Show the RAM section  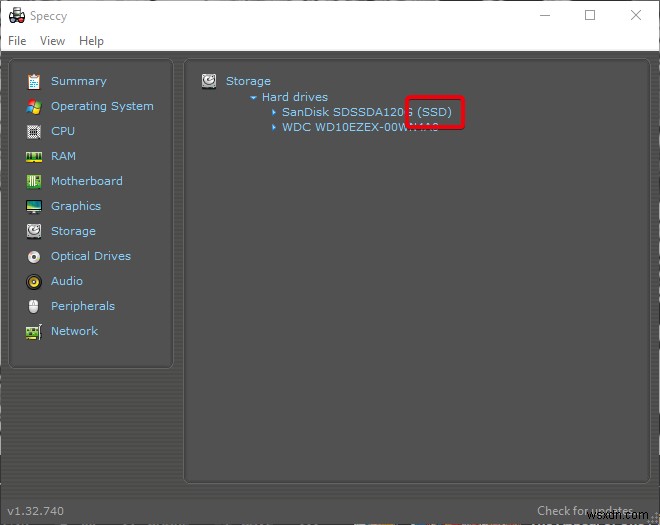click(64, 156)
